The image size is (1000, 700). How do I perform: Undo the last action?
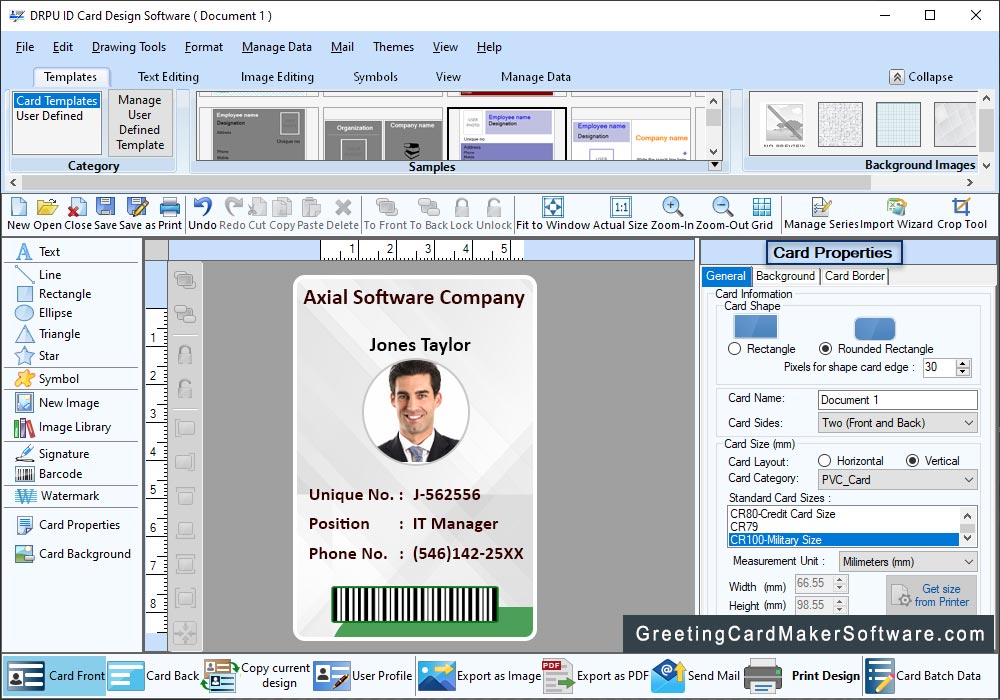(x=202, y=214)
